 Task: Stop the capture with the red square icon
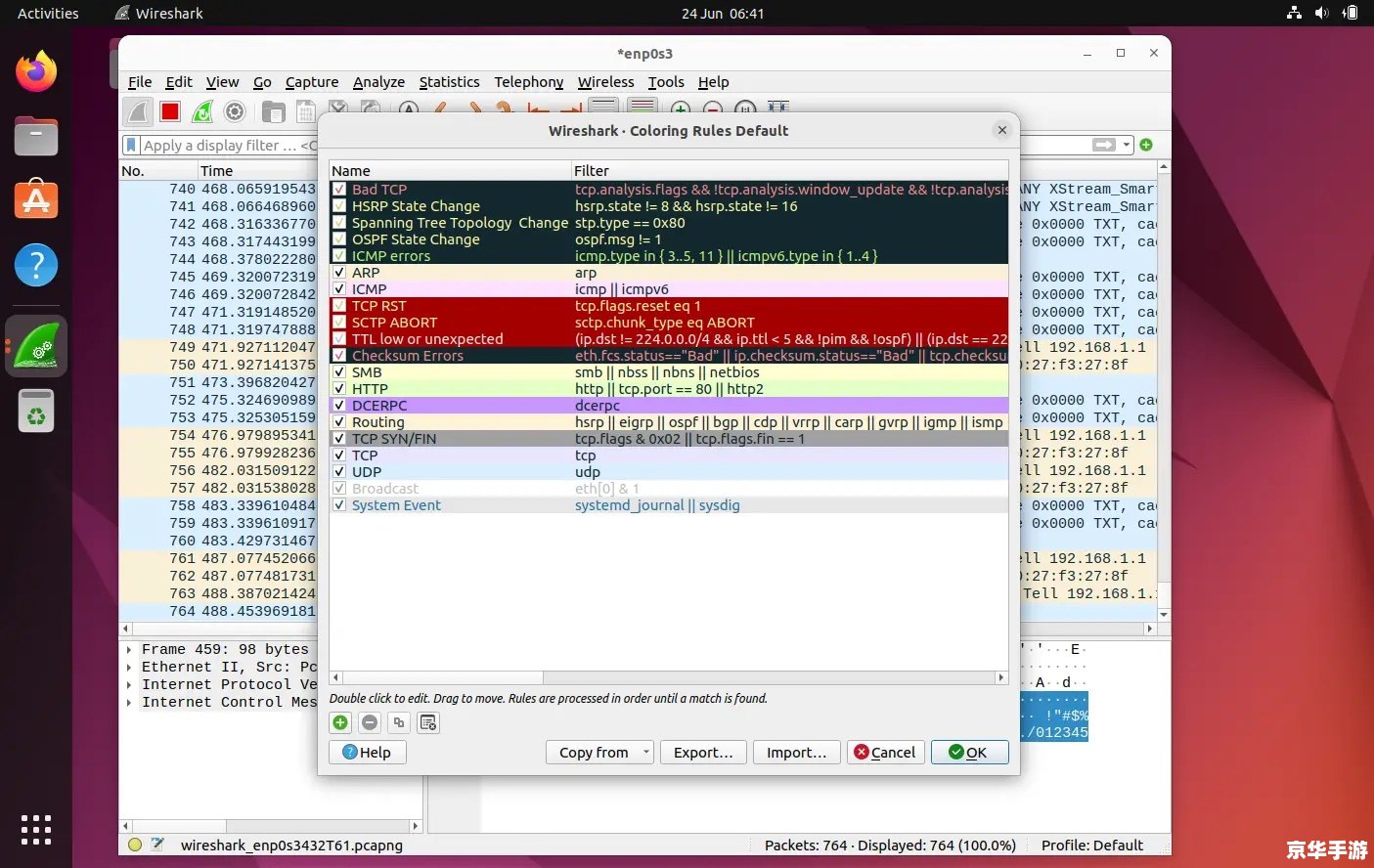170,111
